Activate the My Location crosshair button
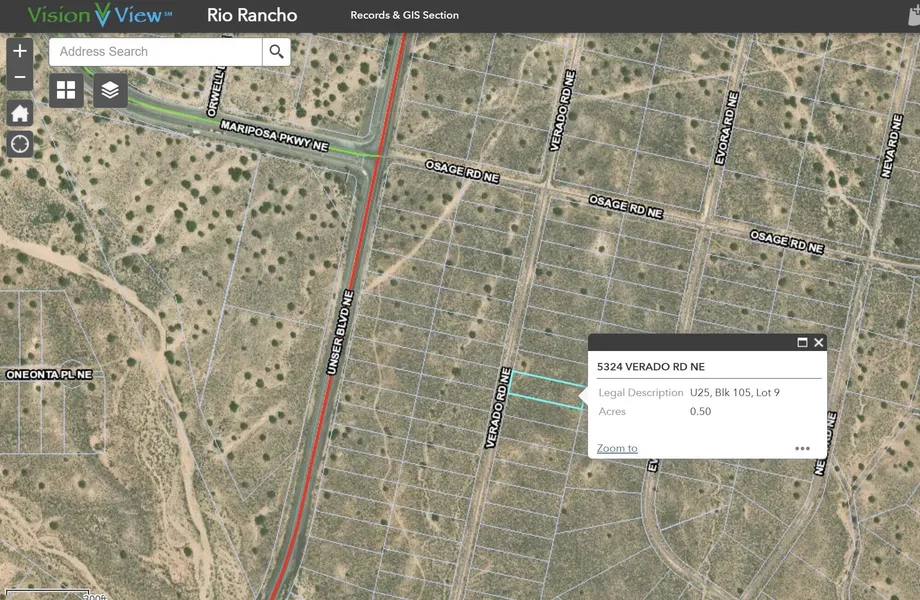Viewport: 920px width, 600px height. [x=20, y=144]
